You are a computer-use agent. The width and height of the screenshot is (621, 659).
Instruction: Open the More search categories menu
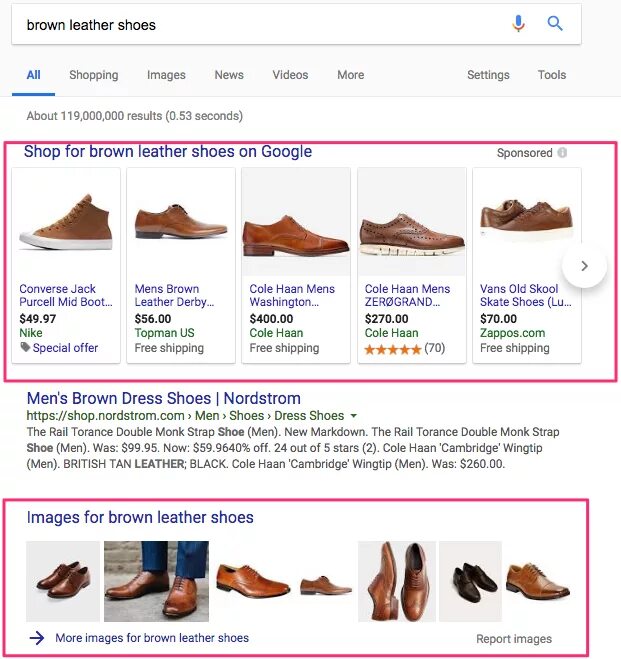tap(350, 75)
